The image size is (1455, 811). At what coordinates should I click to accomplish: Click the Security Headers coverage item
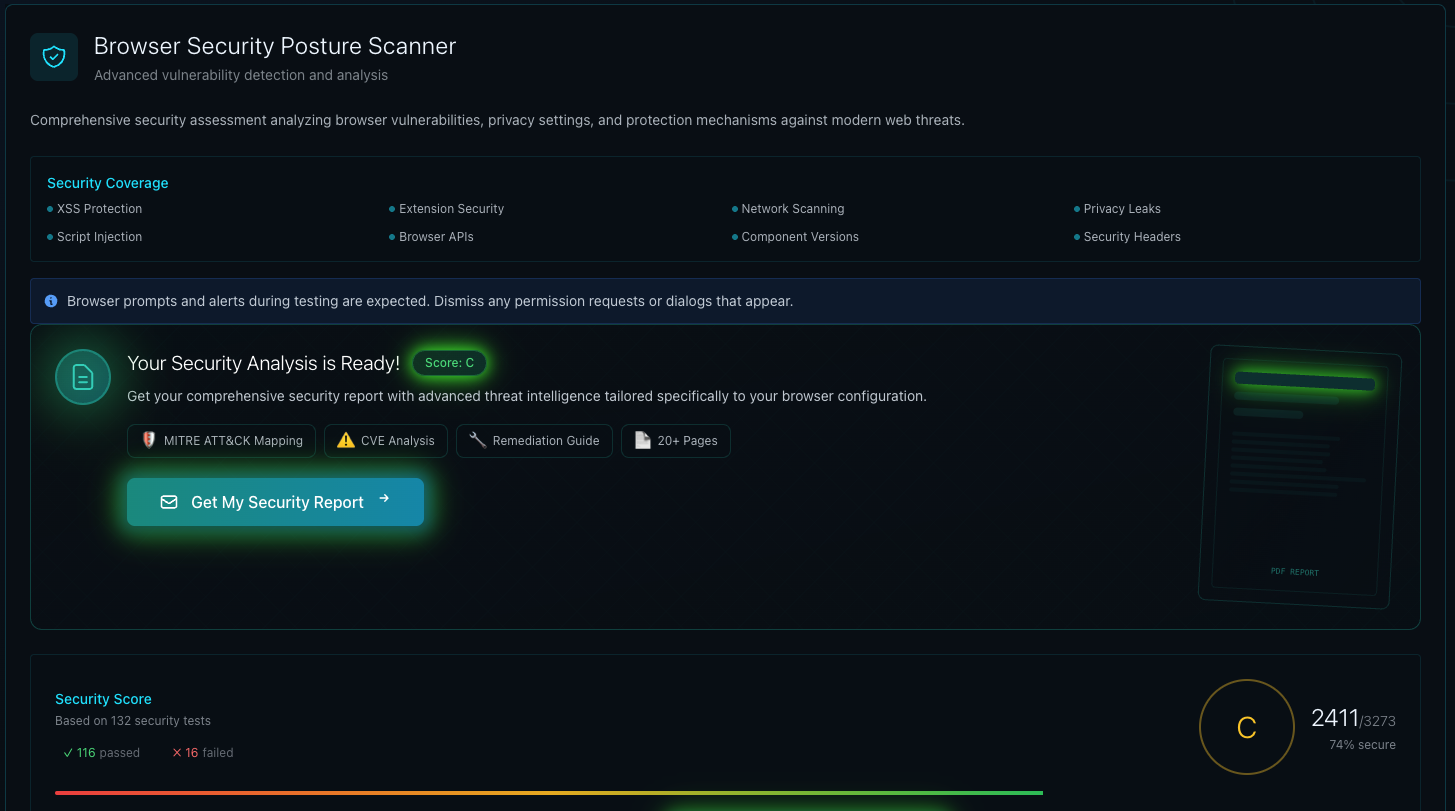point(1127,237)
